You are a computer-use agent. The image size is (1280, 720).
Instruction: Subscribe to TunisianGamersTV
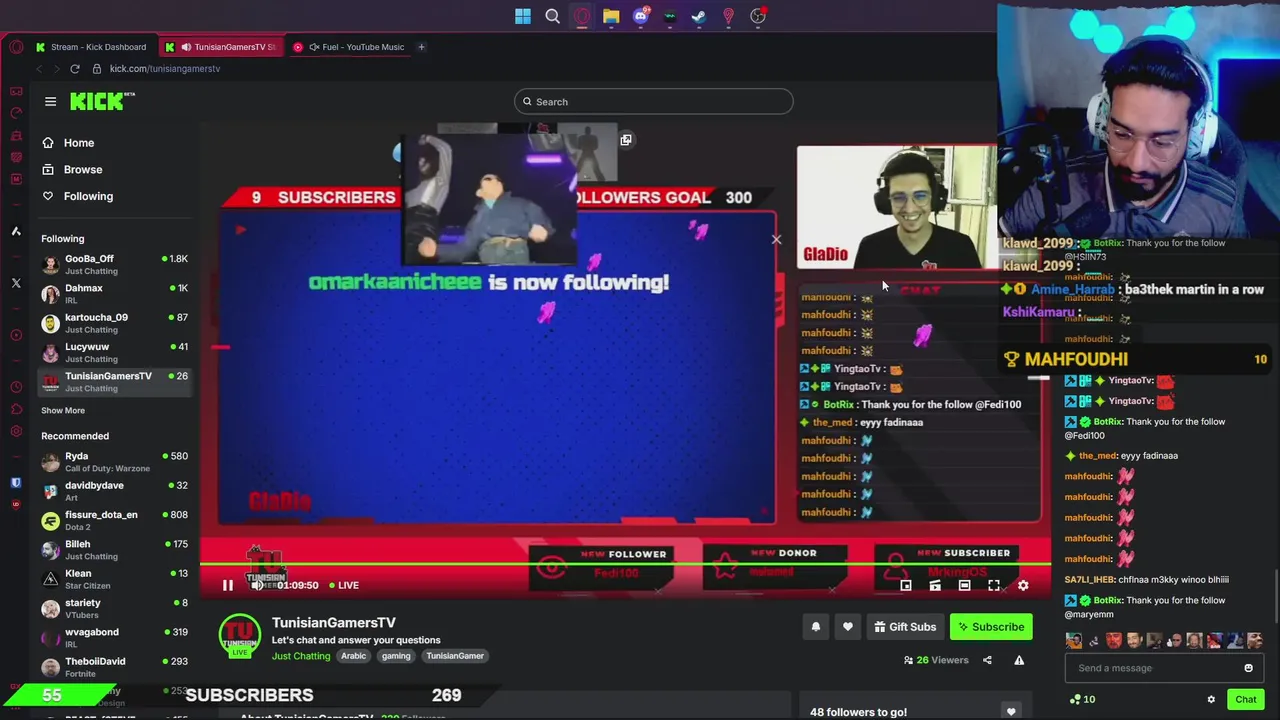pos(990,627)
